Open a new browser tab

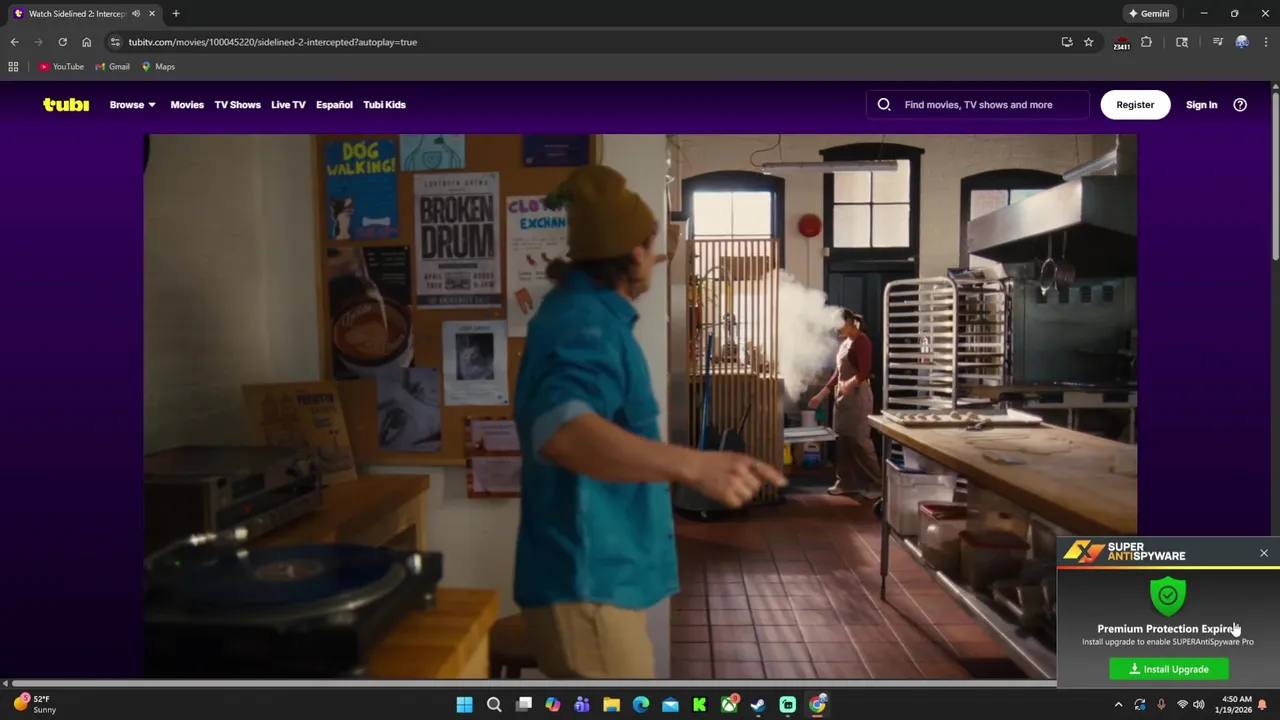tap(176, 14)
